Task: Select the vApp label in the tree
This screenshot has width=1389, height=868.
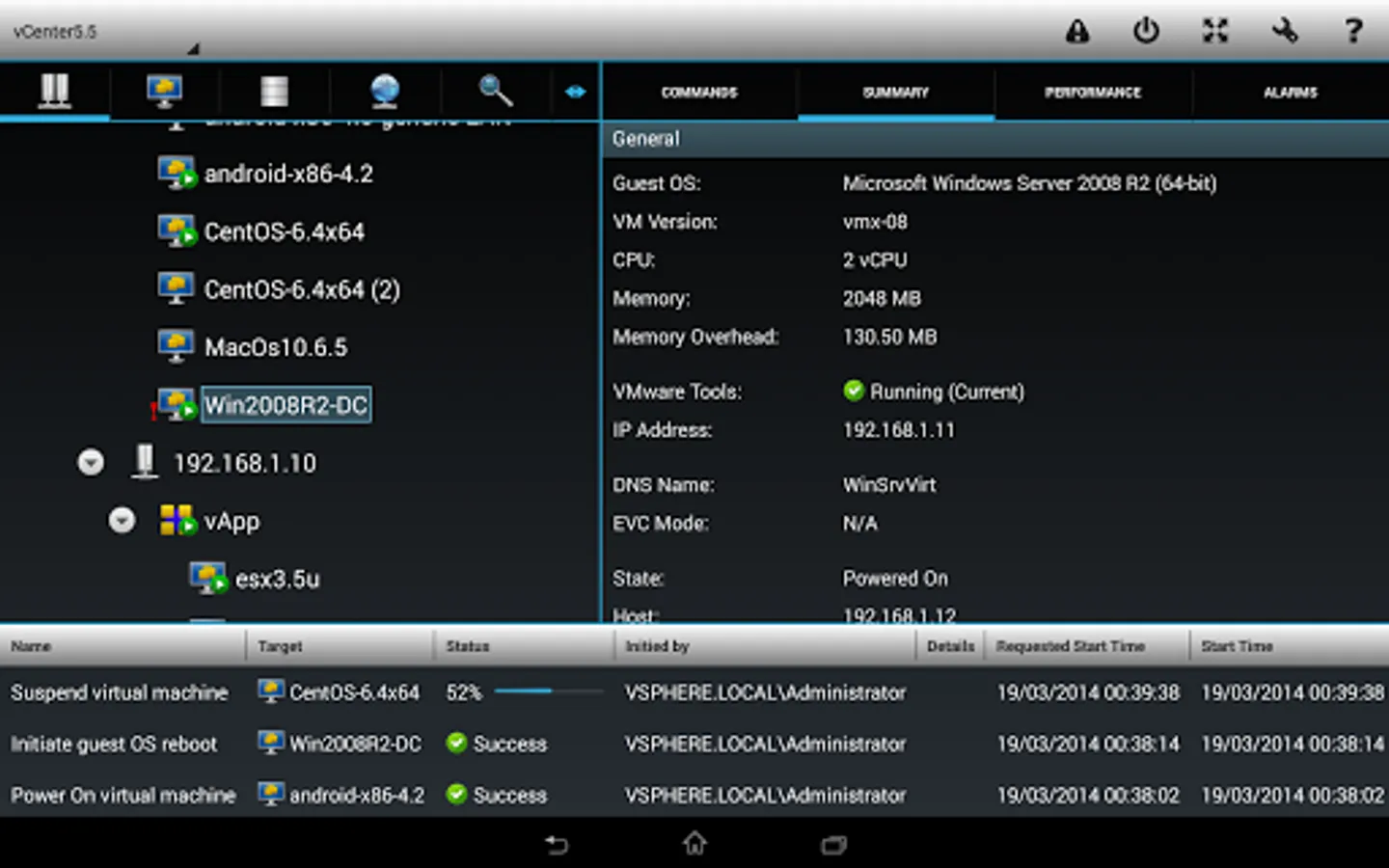Action: (231, 522)
